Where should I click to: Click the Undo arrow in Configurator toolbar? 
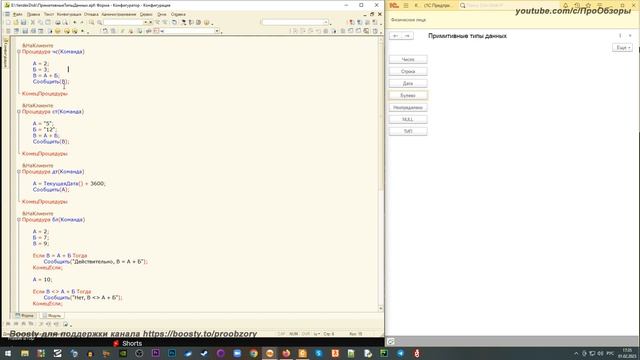75,22
